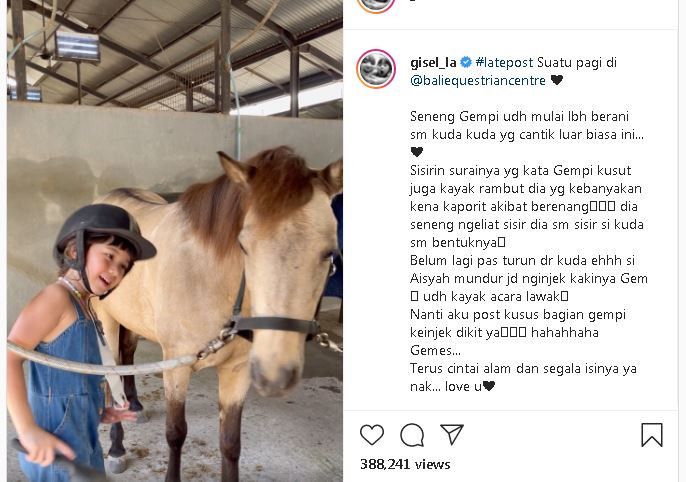The image size is (686, 482).
Task: Open the gisel_la username link
Action: [x=433, y=63]
